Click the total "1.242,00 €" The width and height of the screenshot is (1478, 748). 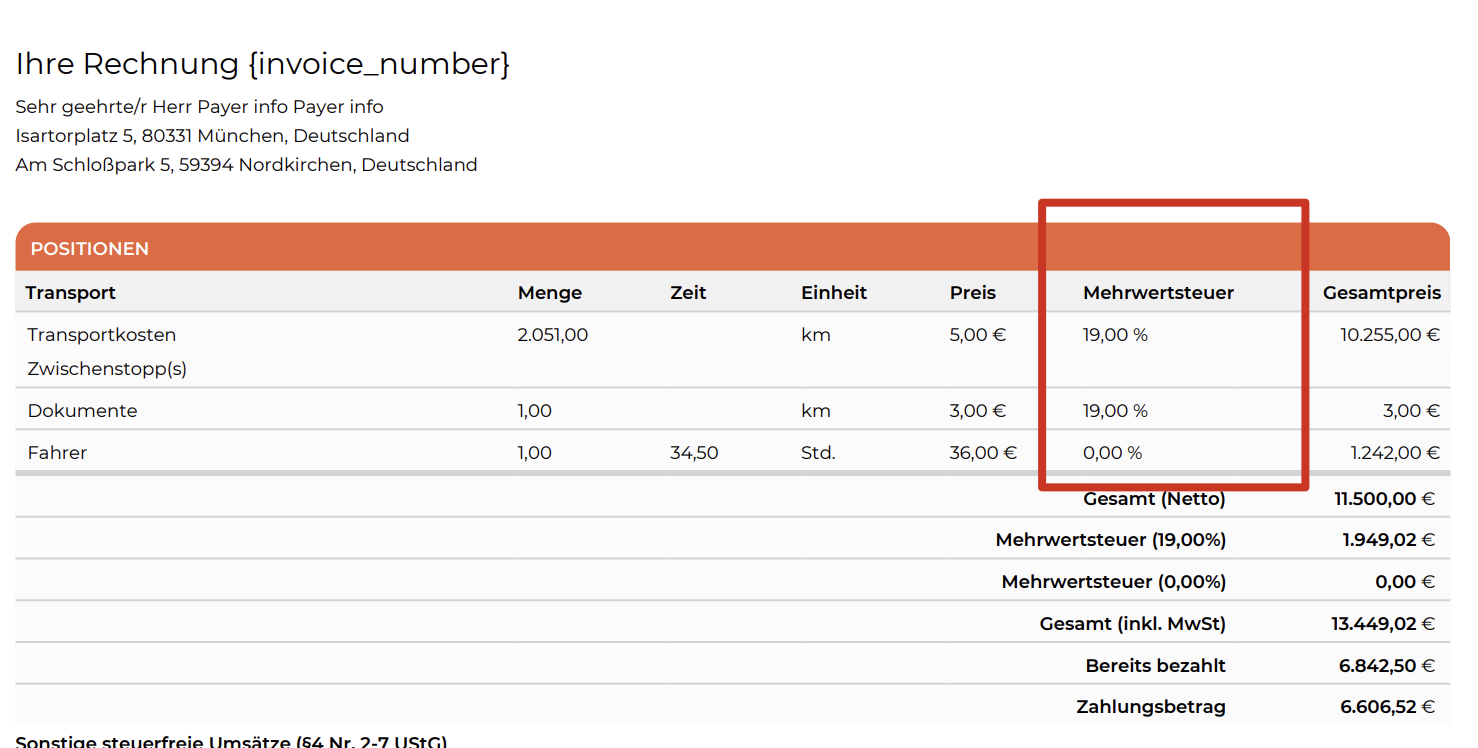1396,453
